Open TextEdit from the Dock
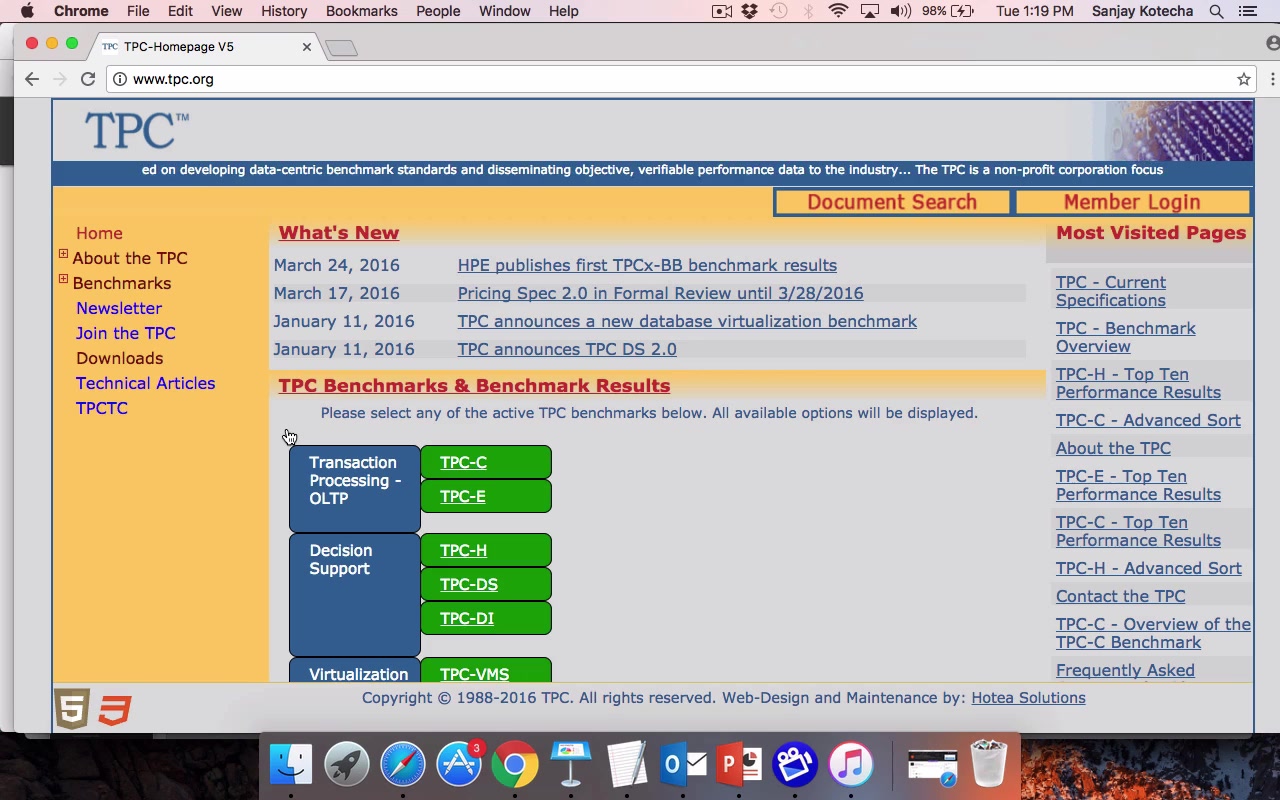The height and width of the screenshot is (800, 1280). click(627, 765)
